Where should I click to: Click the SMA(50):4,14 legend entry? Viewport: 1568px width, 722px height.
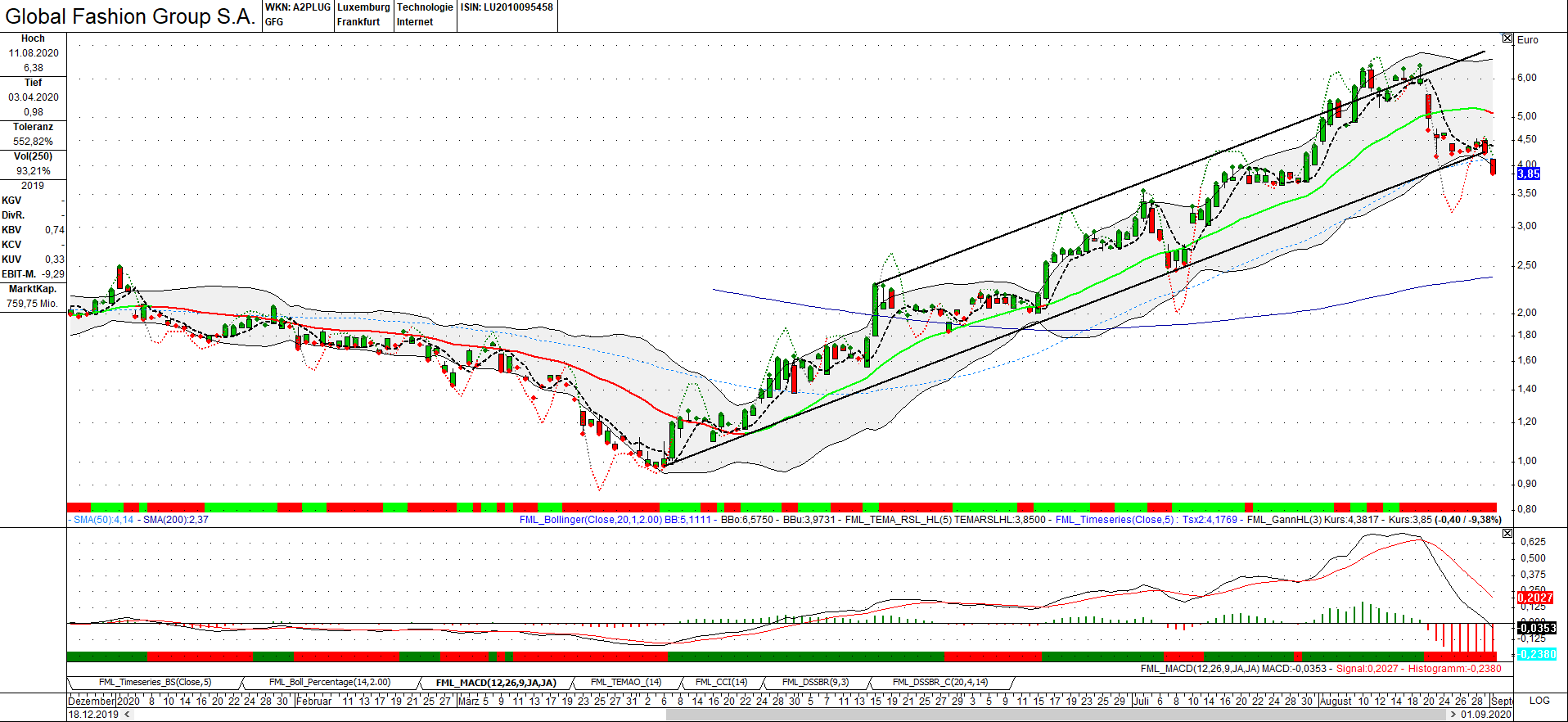pos(103,520)
